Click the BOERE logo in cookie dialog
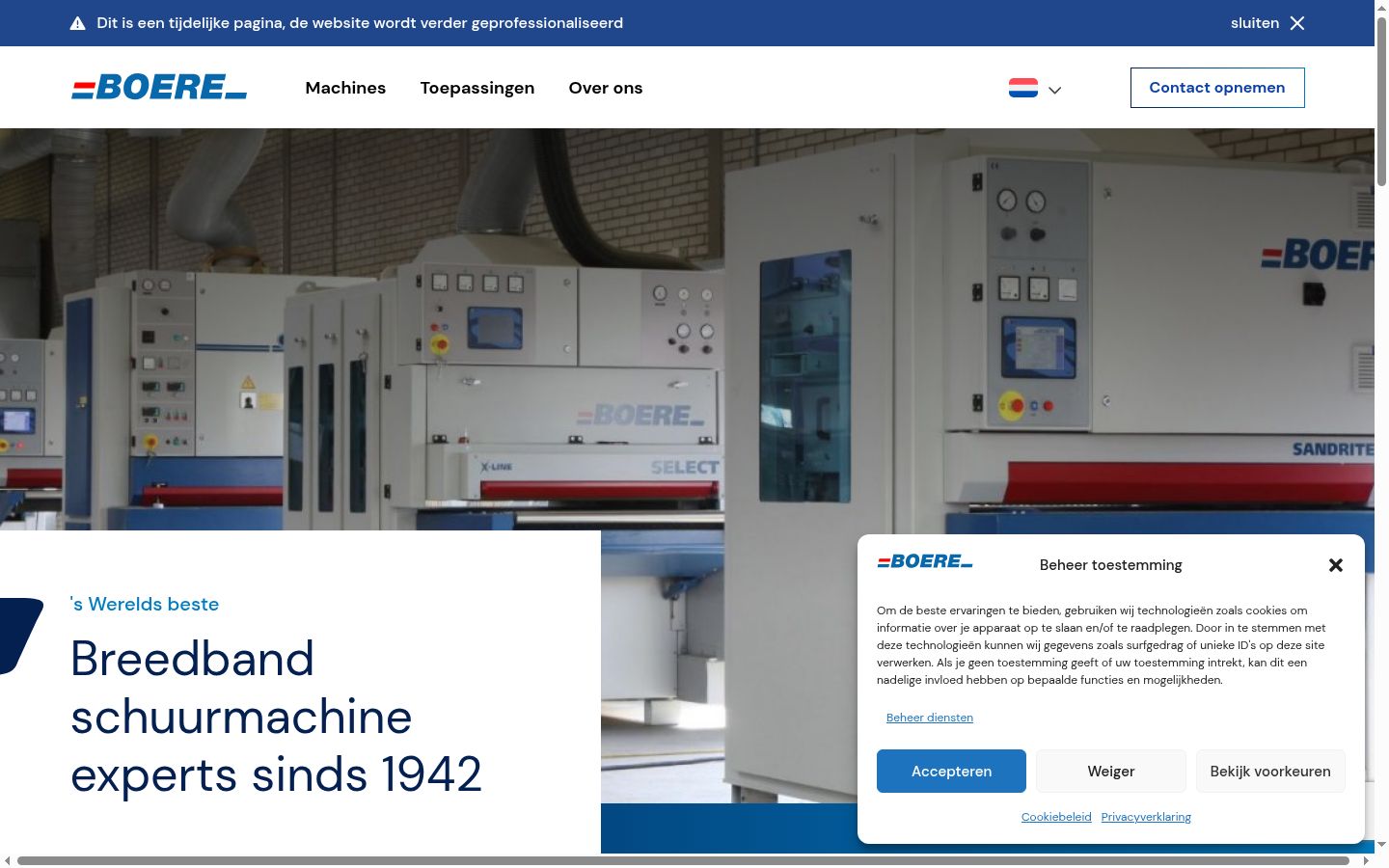Image resolution: width=1389 pixels, height=868 pixels. 925,561
